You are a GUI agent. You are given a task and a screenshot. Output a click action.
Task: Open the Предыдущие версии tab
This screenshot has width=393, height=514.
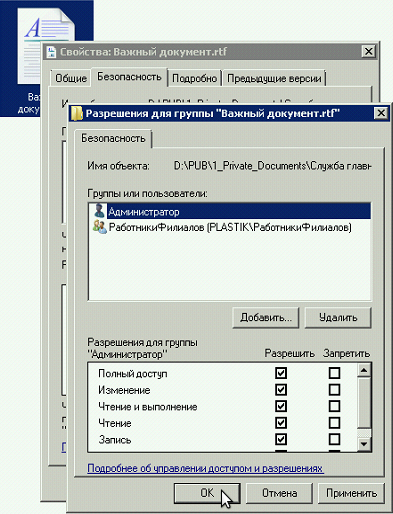click(x=274, y=78)
